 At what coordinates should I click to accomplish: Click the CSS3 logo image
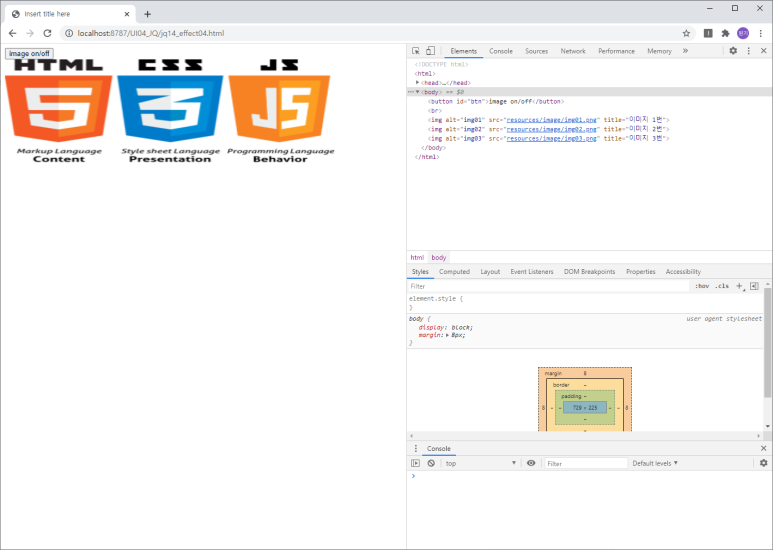(x=170, y=111)
